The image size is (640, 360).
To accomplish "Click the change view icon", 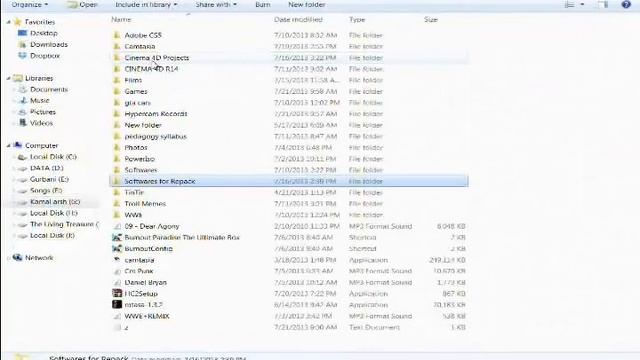I will (x=569, y=5).
